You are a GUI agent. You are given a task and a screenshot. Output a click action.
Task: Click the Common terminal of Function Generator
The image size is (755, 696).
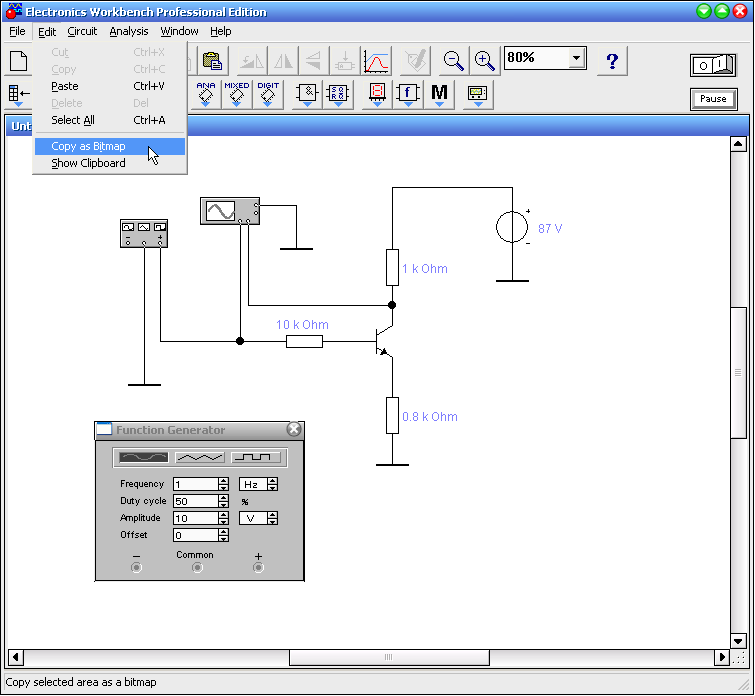pyautogui.click(x=197, y=567)
